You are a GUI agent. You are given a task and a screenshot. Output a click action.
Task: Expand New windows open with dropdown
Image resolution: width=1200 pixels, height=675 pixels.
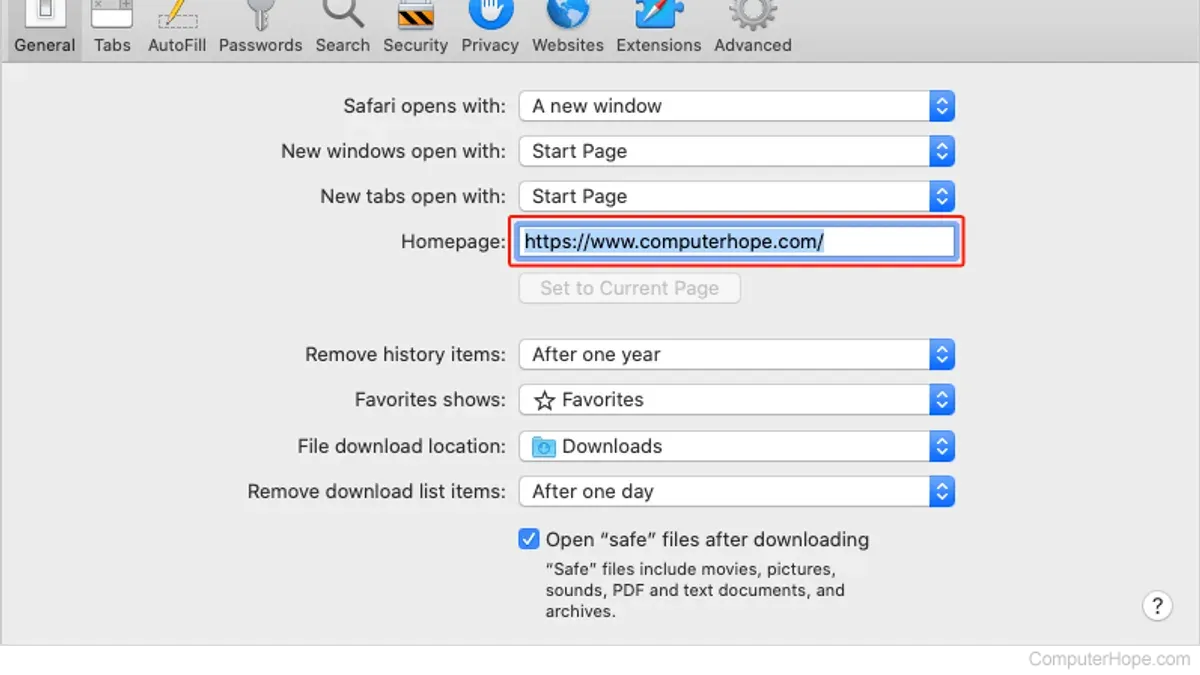[x=737, y=151]
